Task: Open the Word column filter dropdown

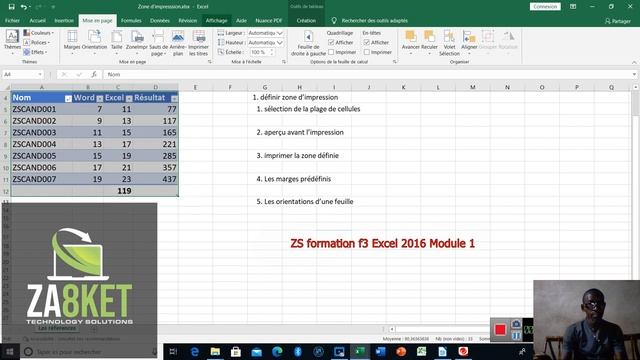Action: [100, 98]
